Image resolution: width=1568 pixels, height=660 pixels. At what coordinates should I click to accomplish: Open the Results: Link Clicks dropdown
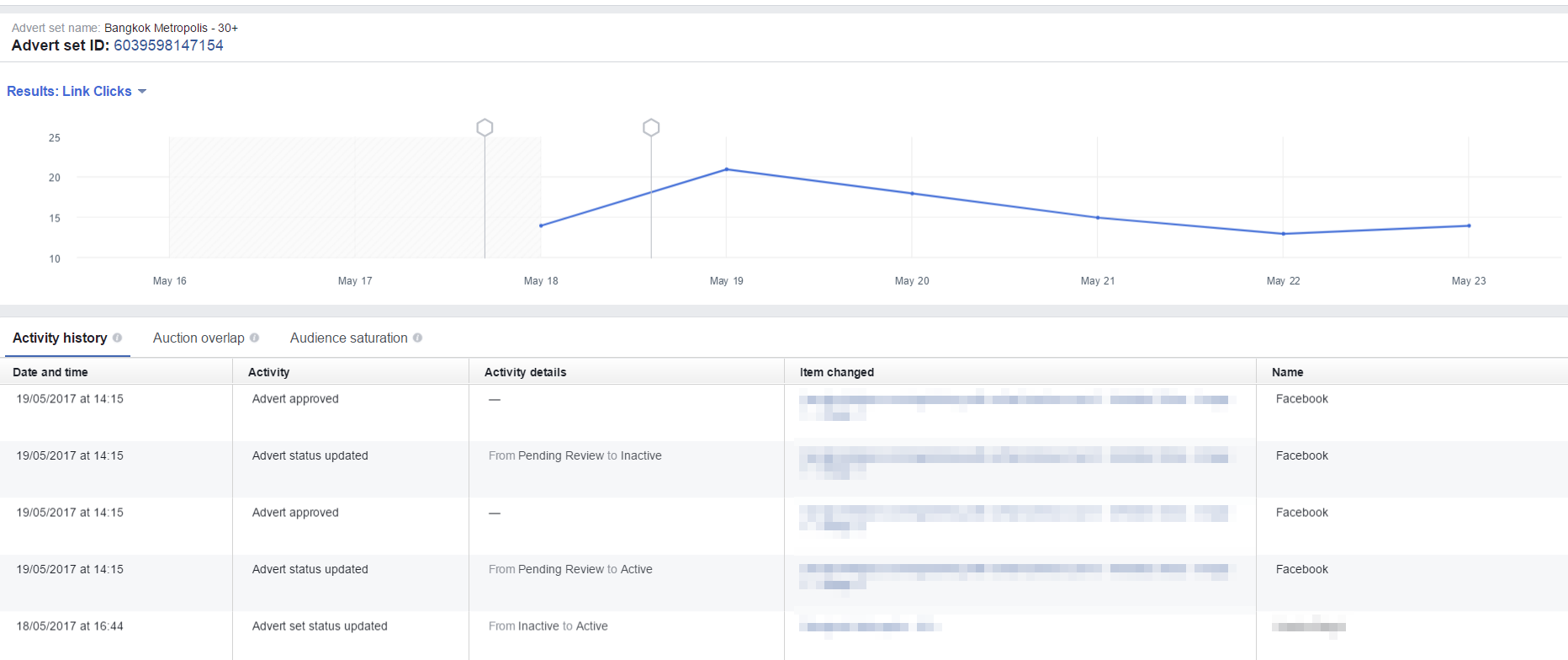click(77, 91)
